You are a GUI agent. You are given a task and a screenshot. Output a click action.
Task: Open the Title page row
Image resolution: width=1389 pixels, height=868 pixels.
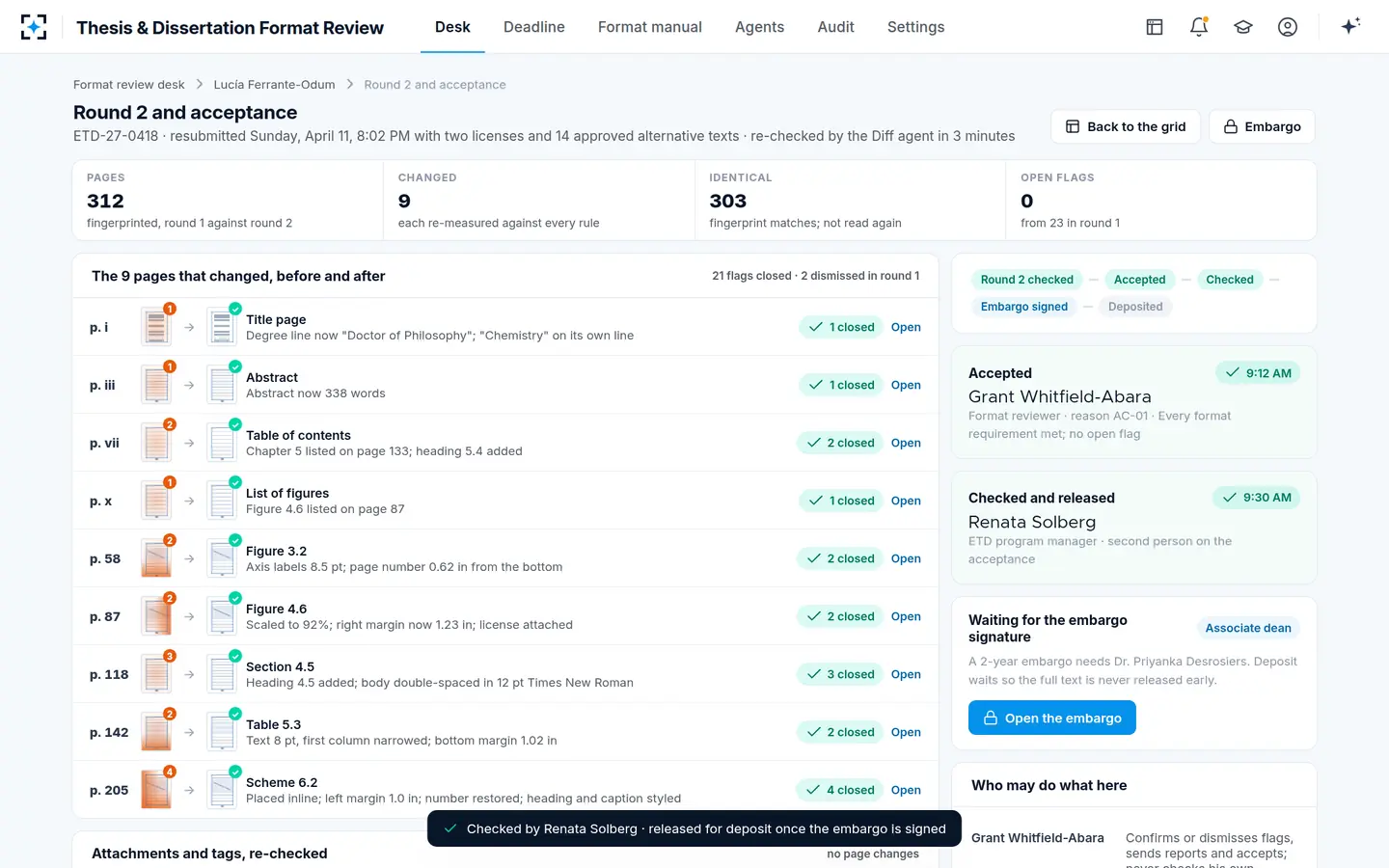coord(906,327)
